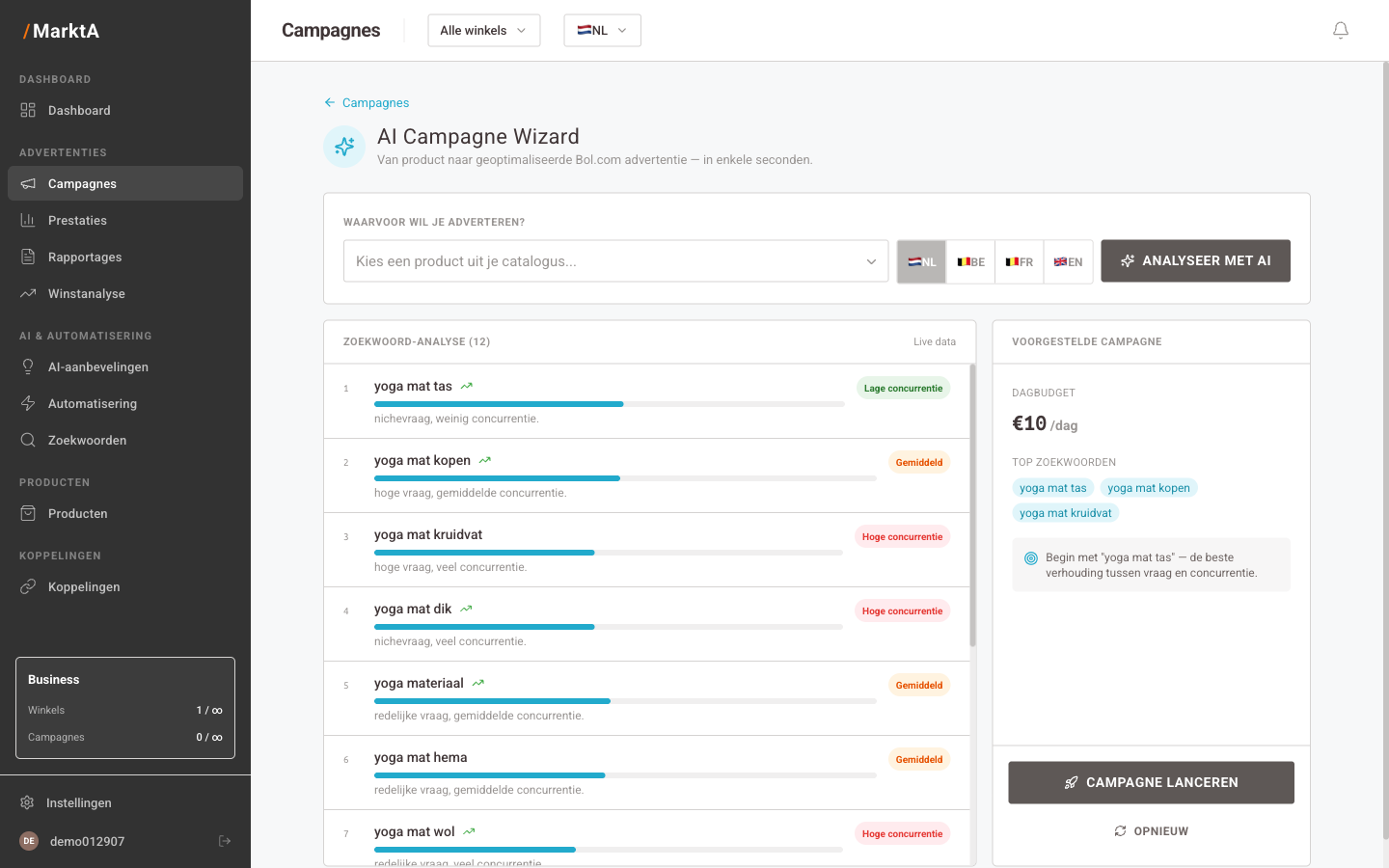Click Hoge concurrentie badge on yoga mat dik
Viewport: 1389px width, 868px height.
[x=902, y=610]
